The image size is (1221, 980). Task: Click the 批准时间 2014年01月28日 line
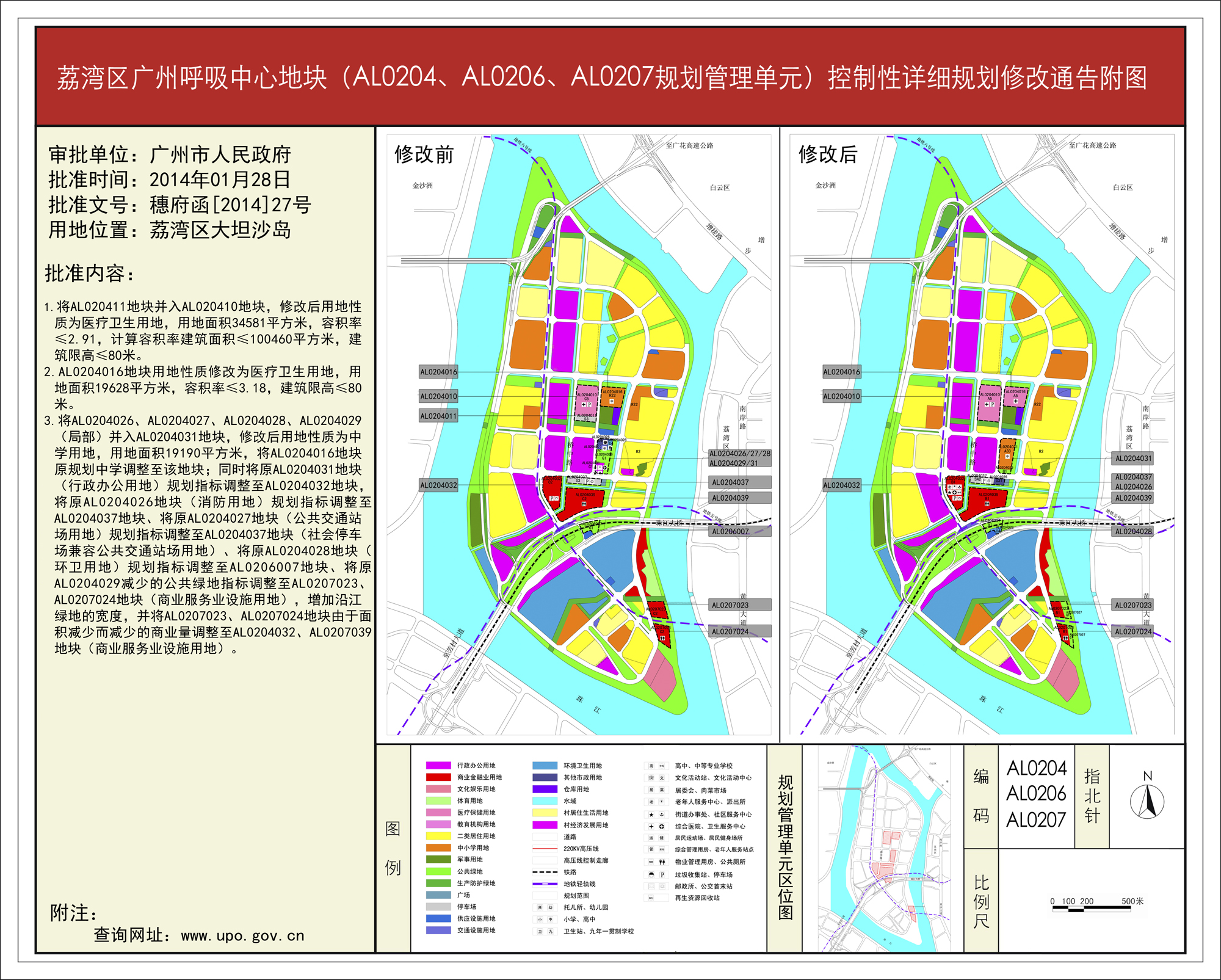169,180
